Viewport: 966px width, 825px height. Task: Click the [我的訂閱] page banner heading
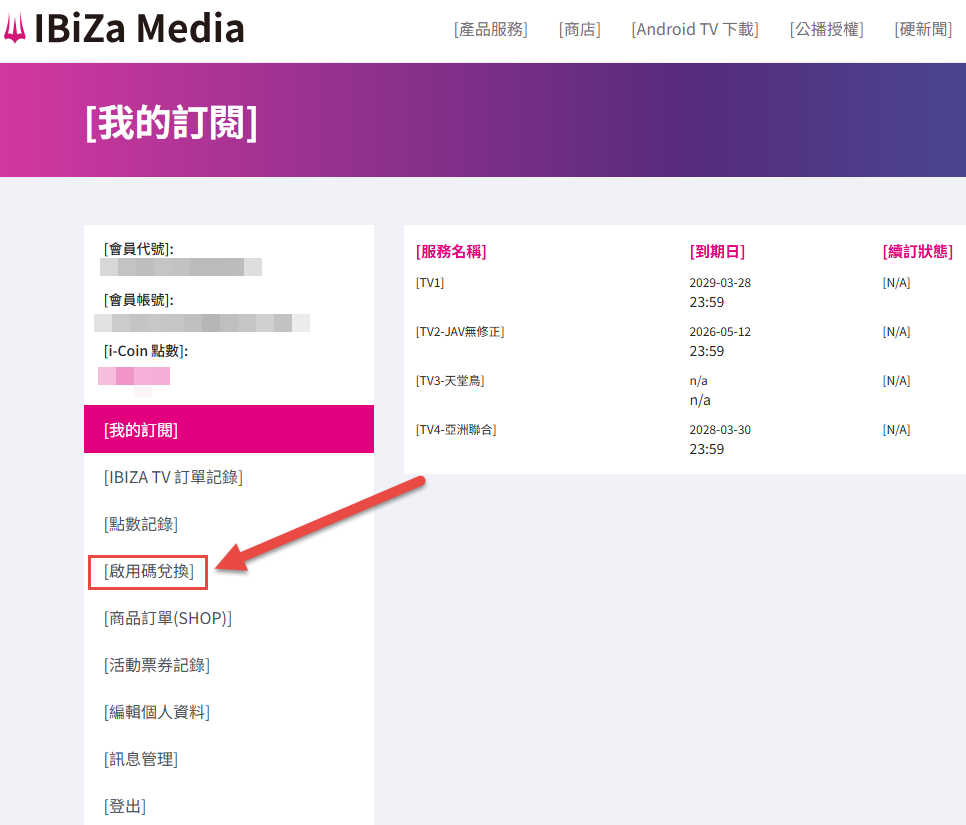click(171, 123)
